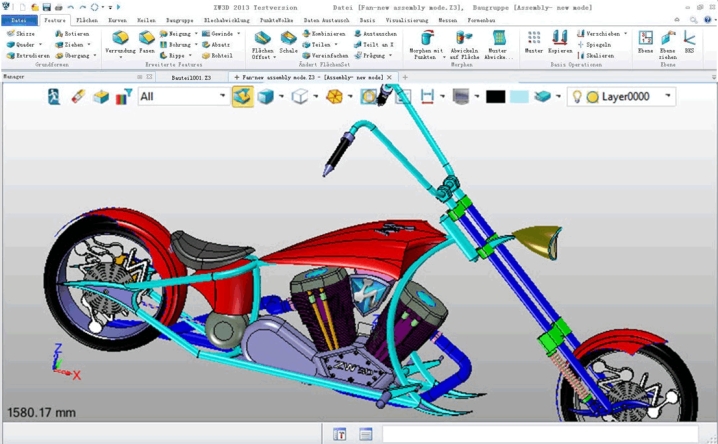The width and height of the screenshot is (718, 444).
Task: Switch to the Bauteil1001.Z3 document tab
Action: [190, 77]
